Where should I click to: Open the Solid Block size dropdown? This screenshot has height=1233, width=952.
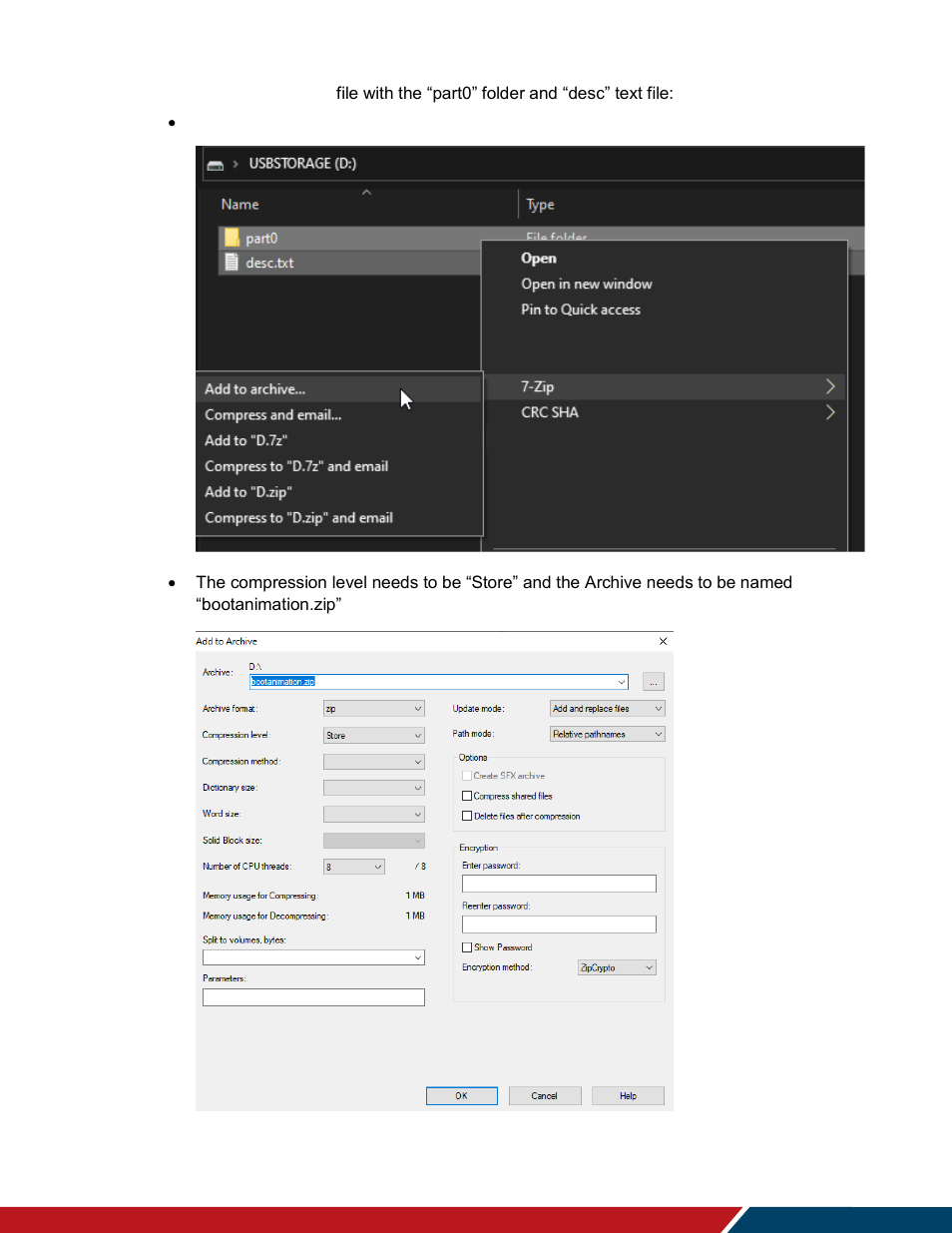tap(373, 841)
